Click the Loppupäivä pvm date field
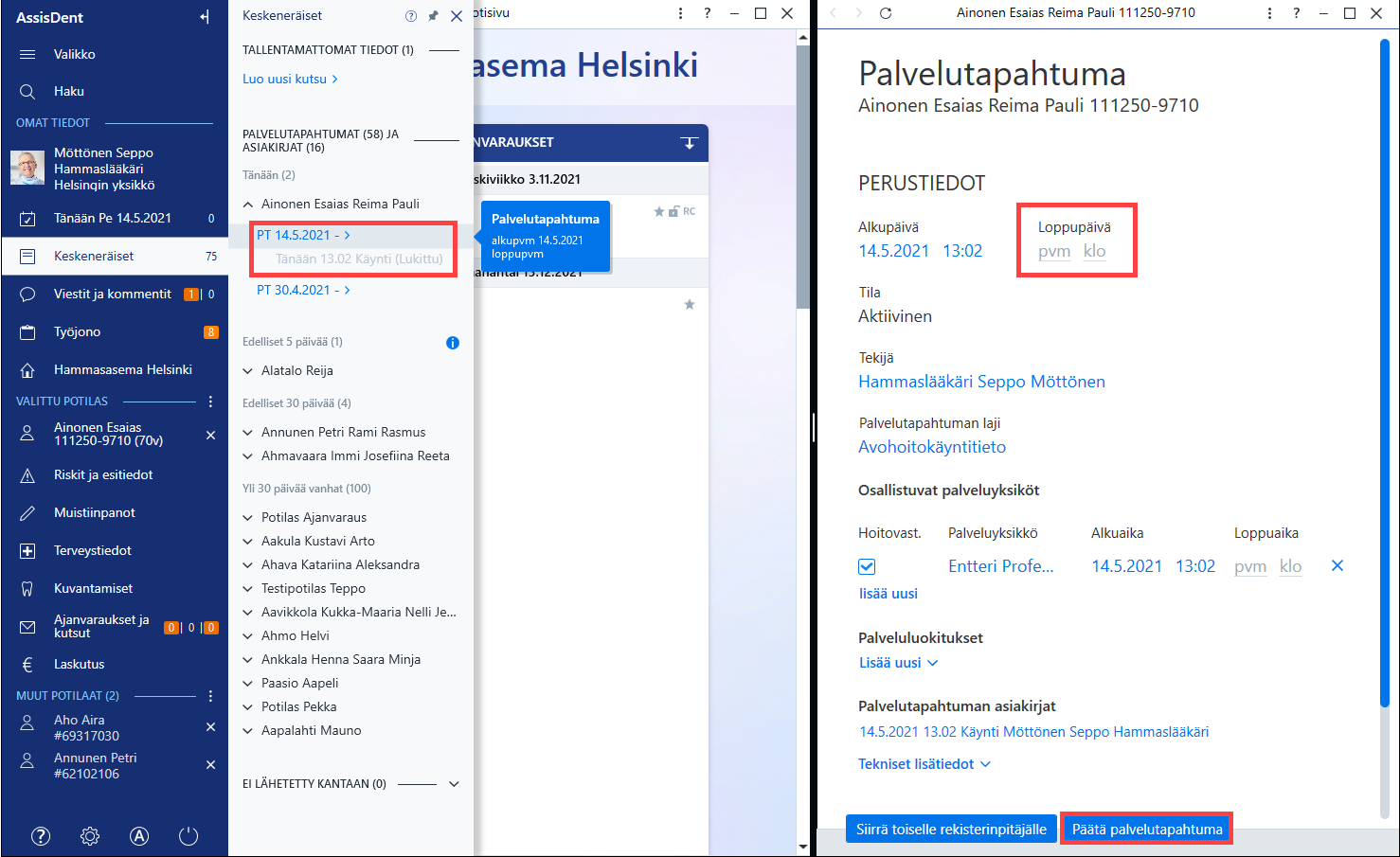Screen dimensions: 1400x857 [1054, 251]
